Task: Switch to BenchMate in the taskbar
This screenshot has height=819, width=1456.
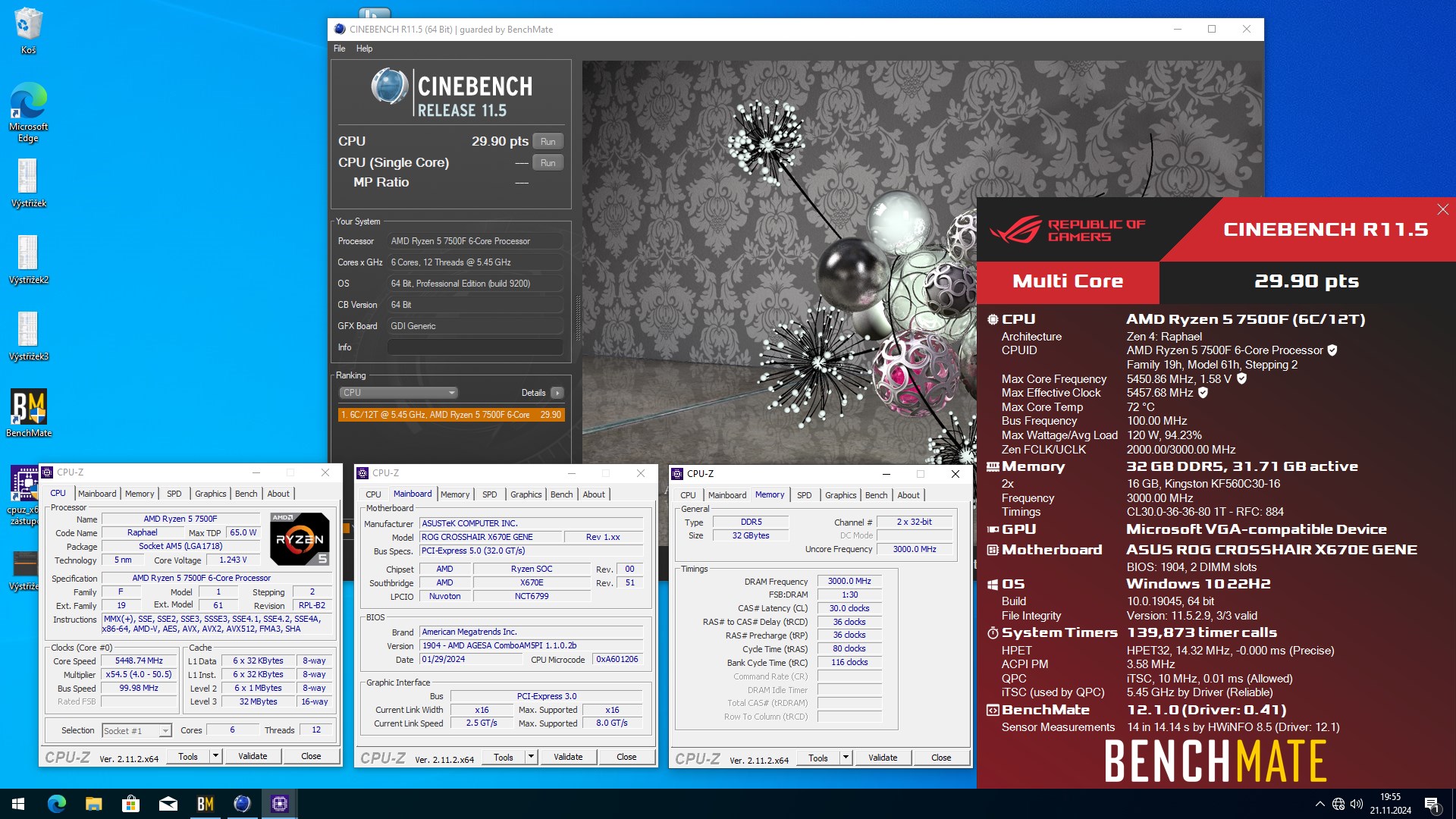Action: 205,804
